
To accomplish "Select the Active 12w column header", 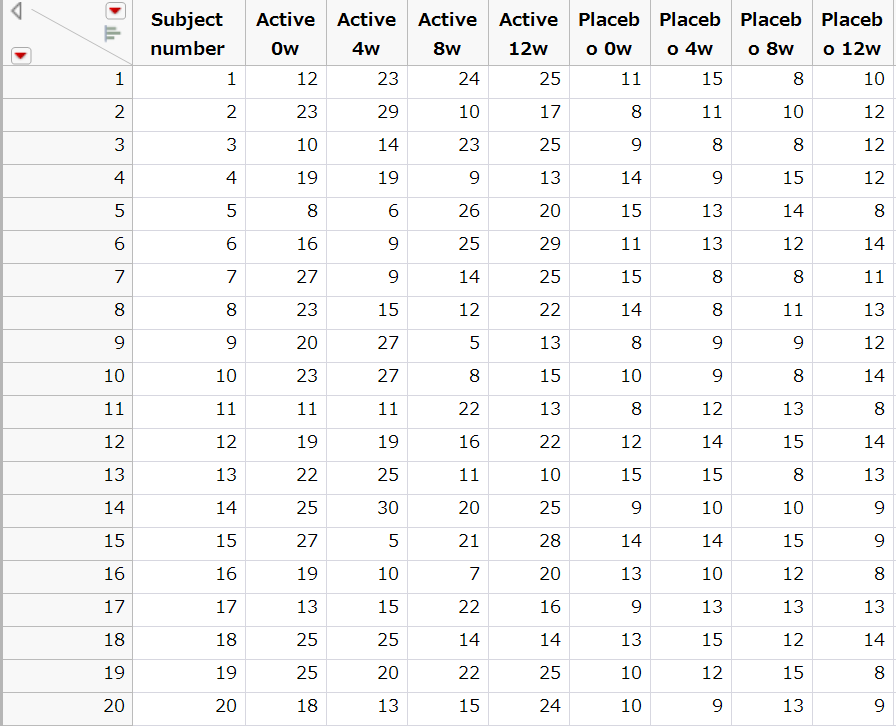I will point(528,32).
